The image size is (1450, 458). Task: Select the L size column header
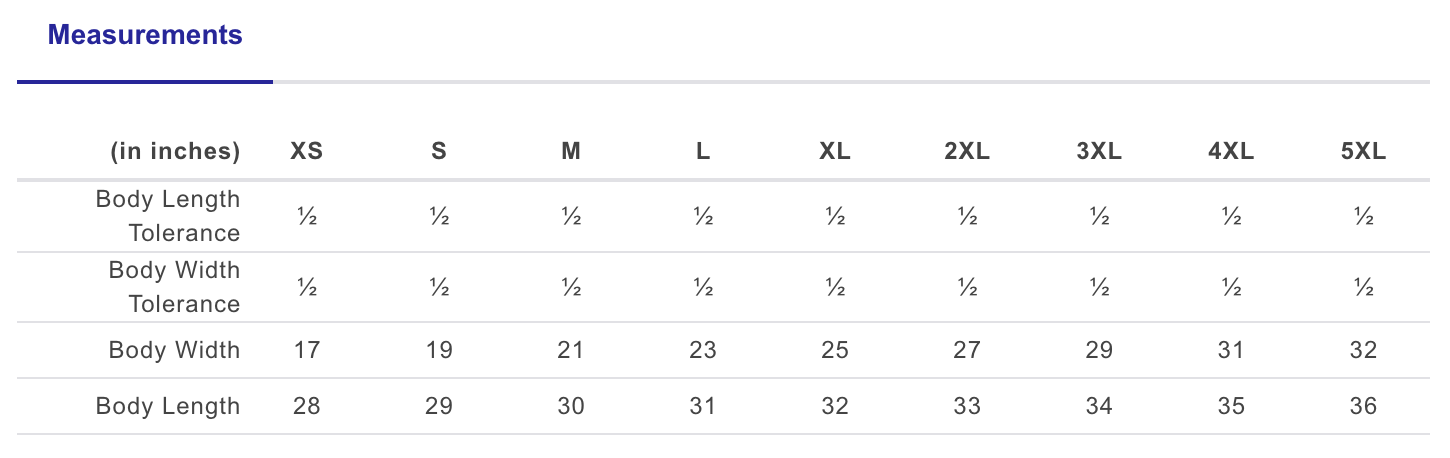tap(703, 152)
